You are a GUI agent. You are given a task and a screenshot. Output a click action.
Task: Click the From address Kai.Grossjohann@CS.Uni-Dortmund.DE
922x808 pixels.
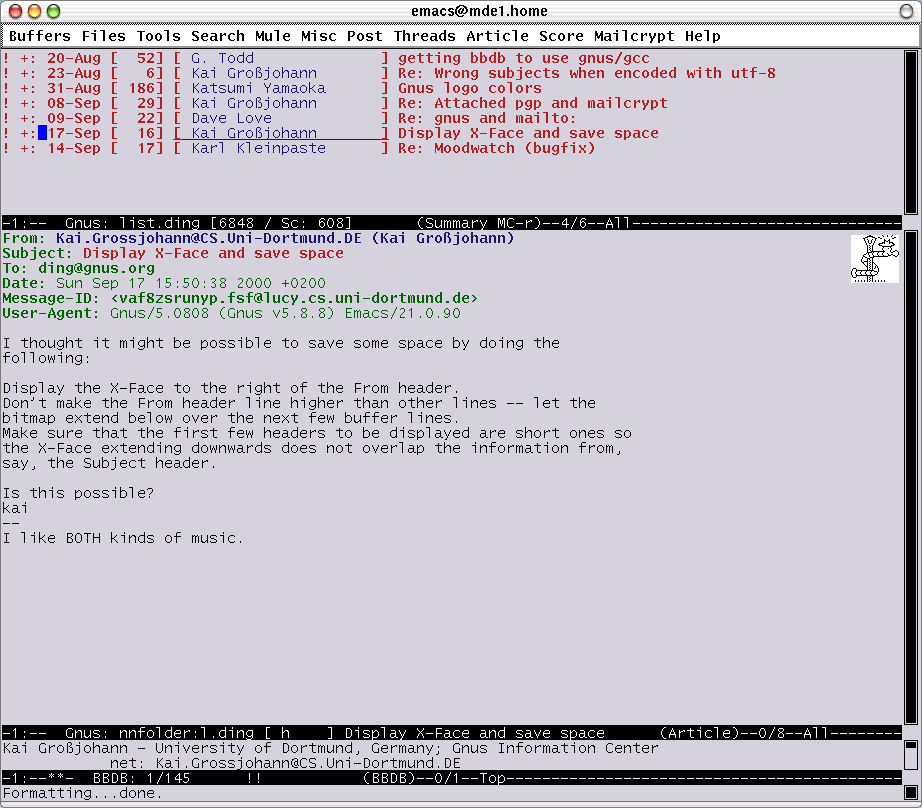(x=209, y=238)
